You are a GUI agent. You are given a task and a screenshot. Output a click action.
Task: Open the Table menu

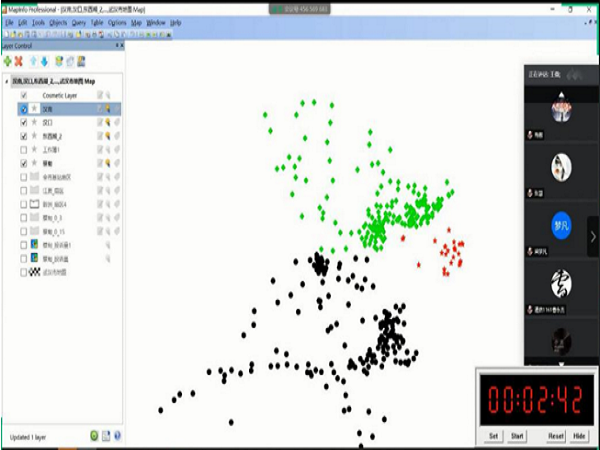point(96,22)
